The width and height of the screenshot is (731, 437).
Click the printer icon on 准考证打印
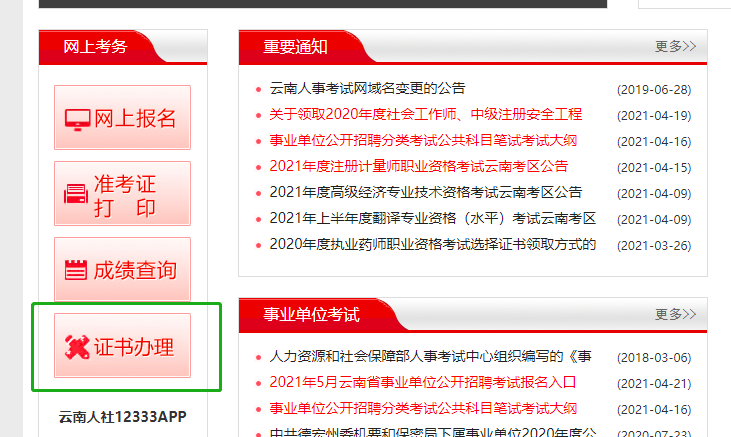pyautogui.click(x=77, y=194)
